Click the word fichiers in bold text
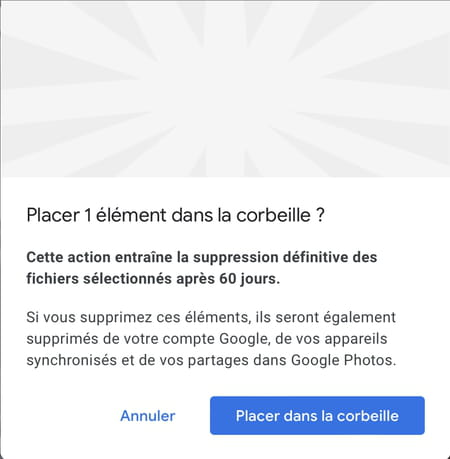450x459 pixels. 52,279
